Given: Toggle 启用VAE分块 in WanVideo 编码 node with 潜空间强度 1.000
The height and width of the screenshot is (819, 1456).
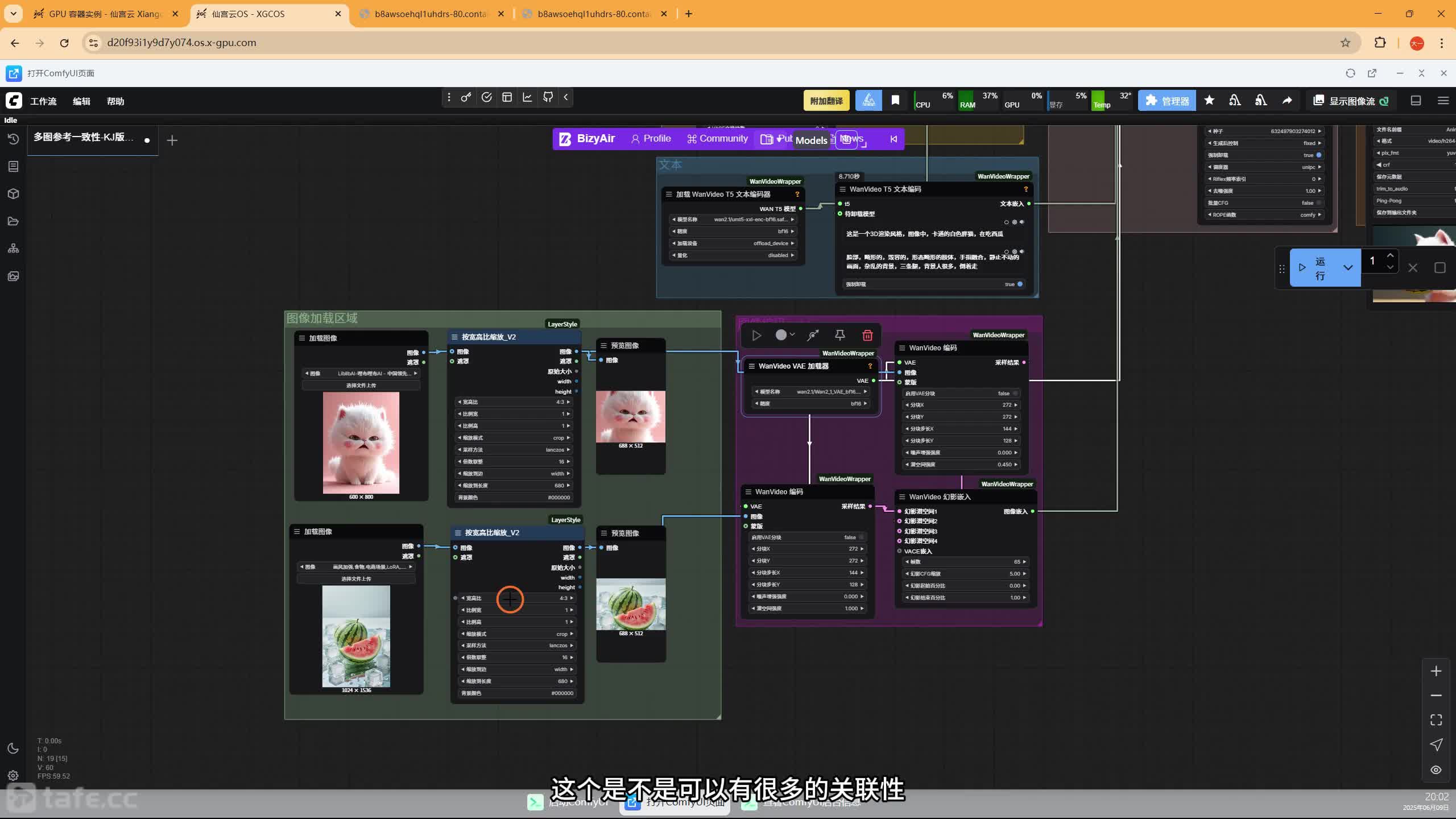Looking at the screenshot, I should click(x=808, y=537).
